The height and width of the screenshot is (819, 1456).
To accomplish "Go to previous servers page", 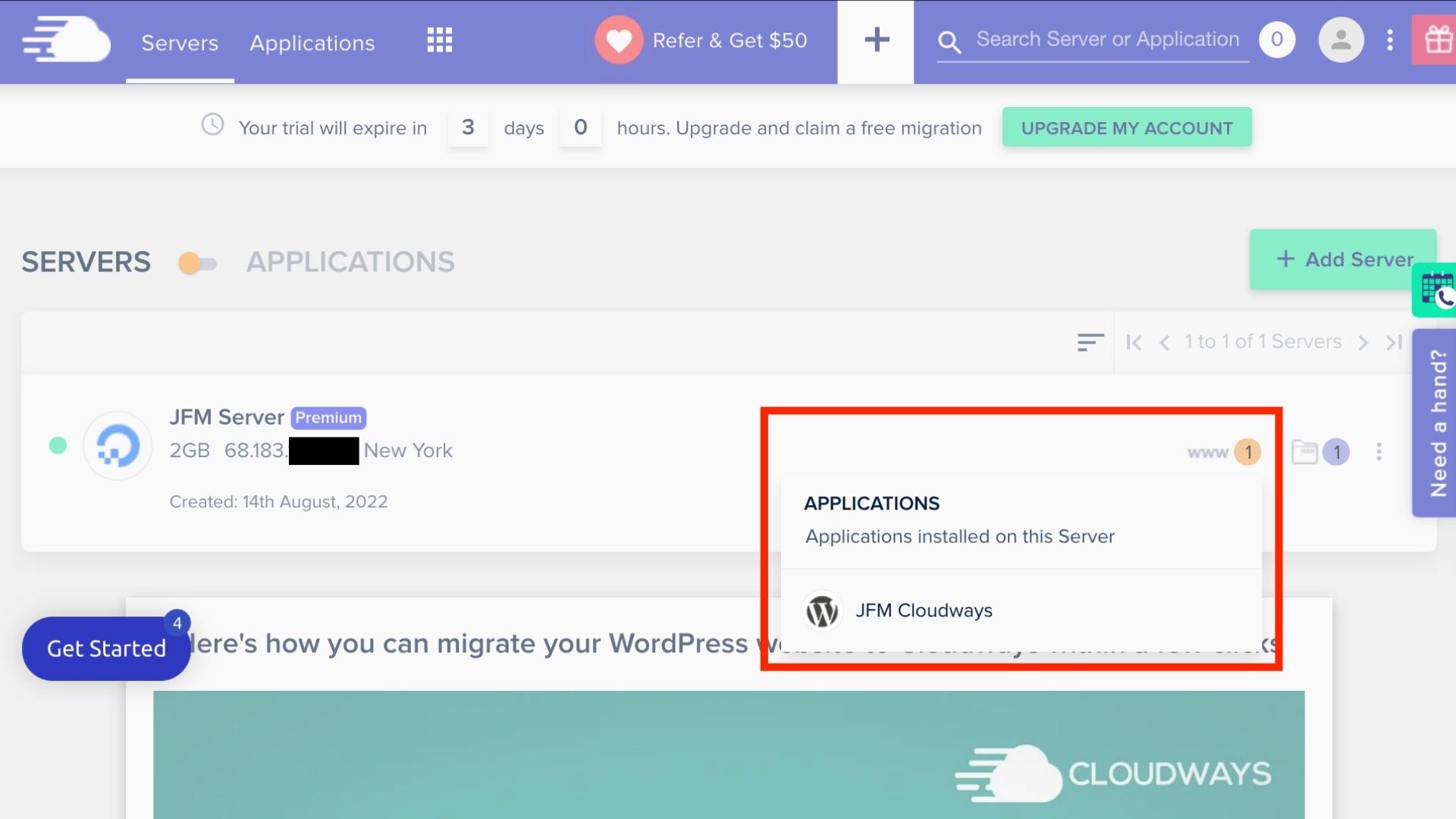I will [1165, 343].
